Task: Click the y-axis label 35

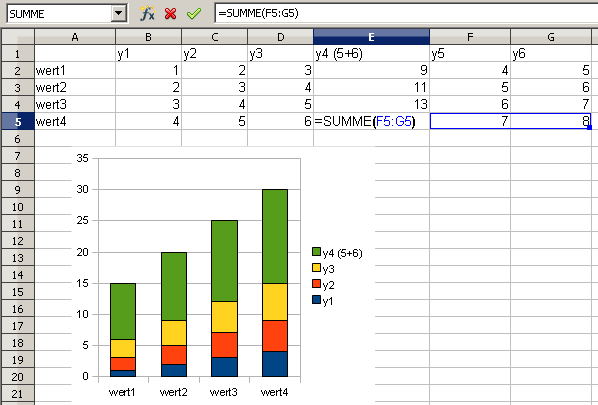Action: (x=82, y=158)
